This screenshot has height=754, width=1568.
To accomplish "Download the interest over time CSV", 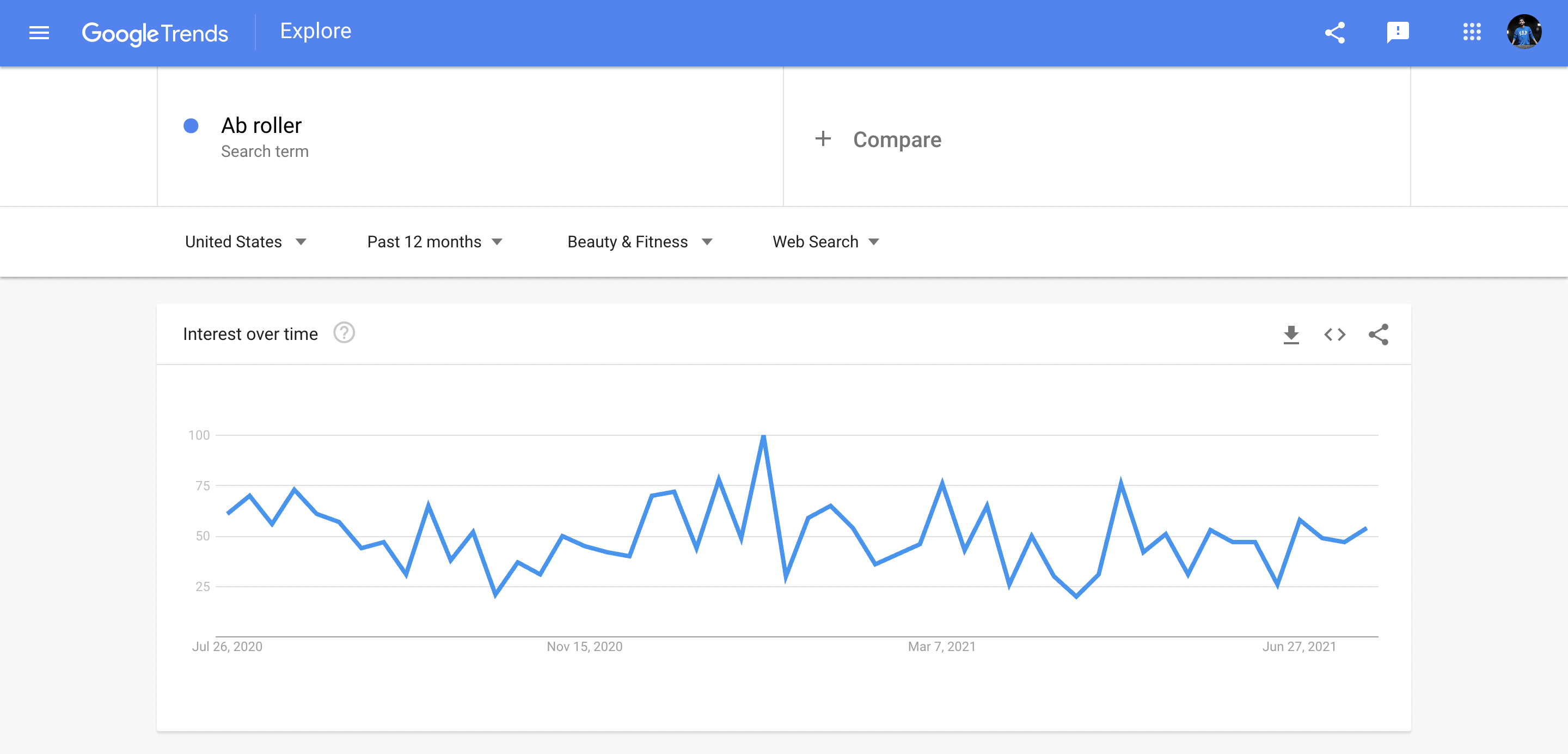I will click(x=1290, y=335).
